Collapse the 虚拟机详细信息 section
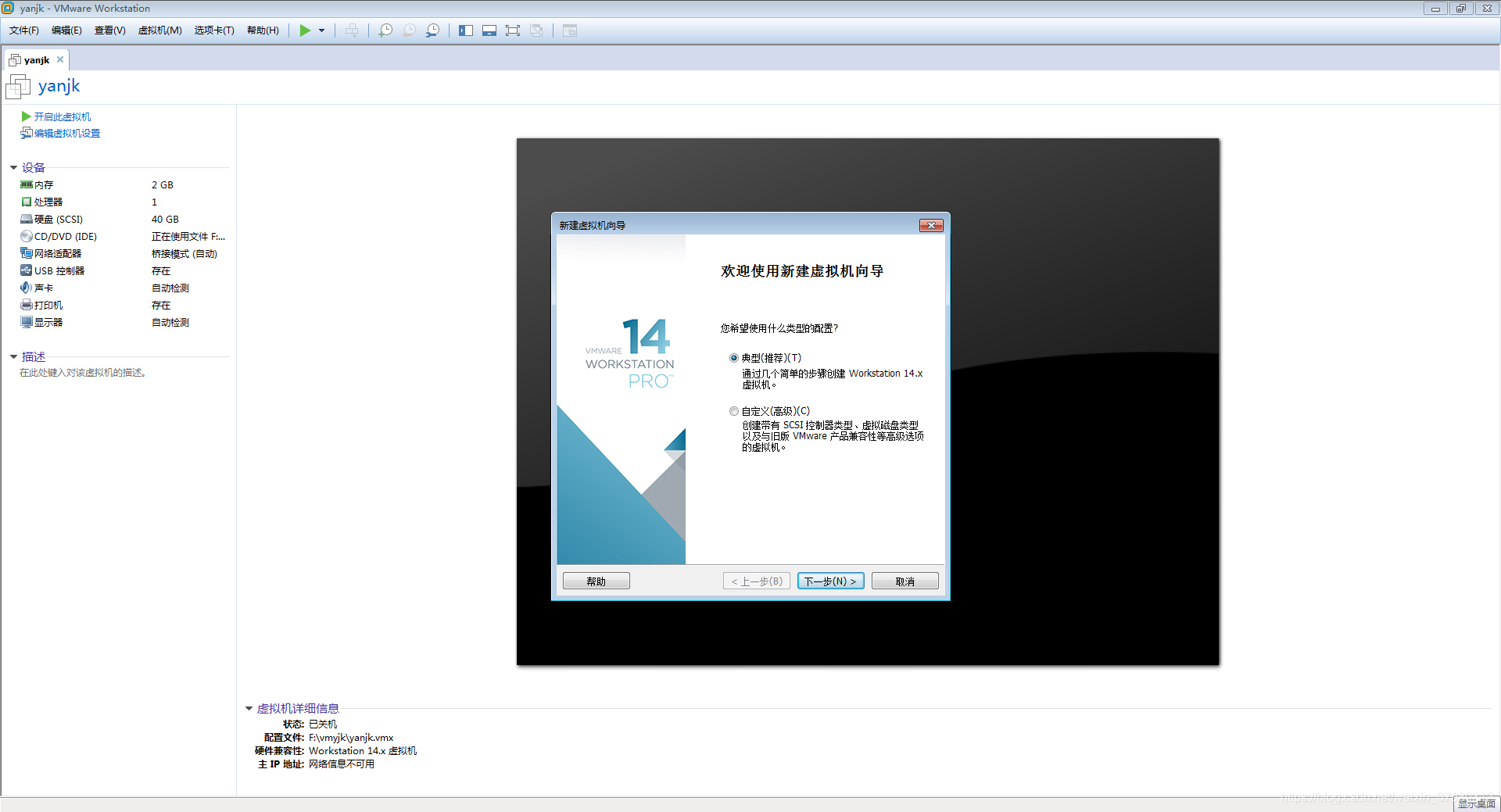This screenshot has height=812, width=1501. pyautogui.click(x=249, y=708)
